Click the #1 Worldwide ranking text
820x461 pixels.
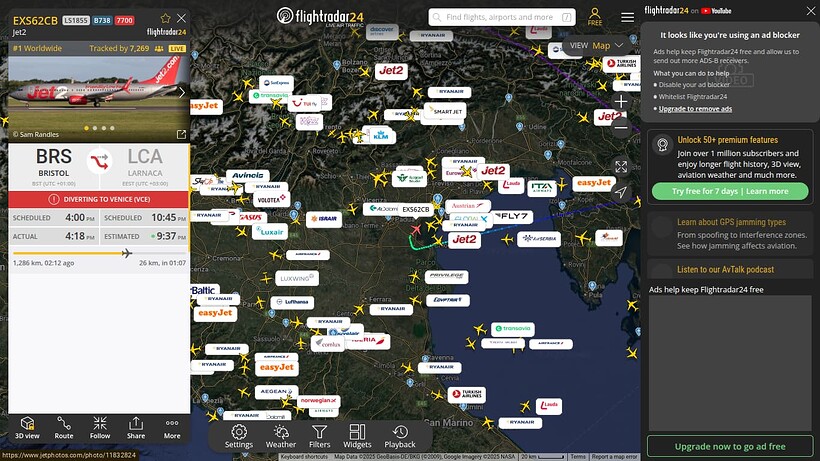37,48
